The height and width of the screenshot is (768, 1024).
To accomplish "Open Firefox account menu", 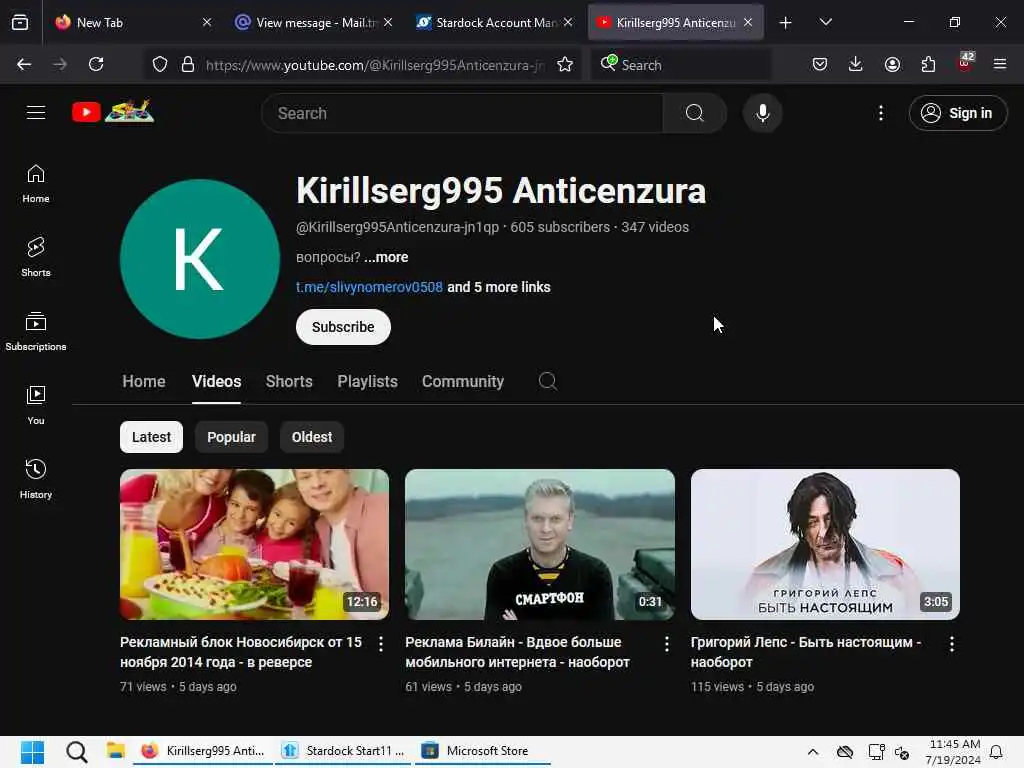I will tap(892, 64).
